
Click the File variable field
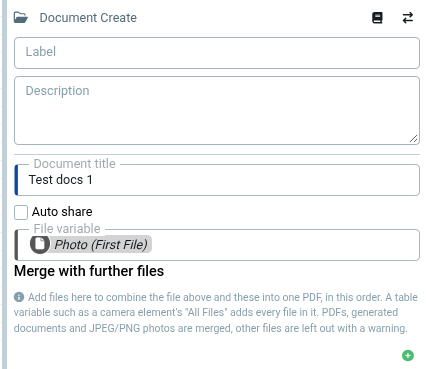tap(217, 245)
